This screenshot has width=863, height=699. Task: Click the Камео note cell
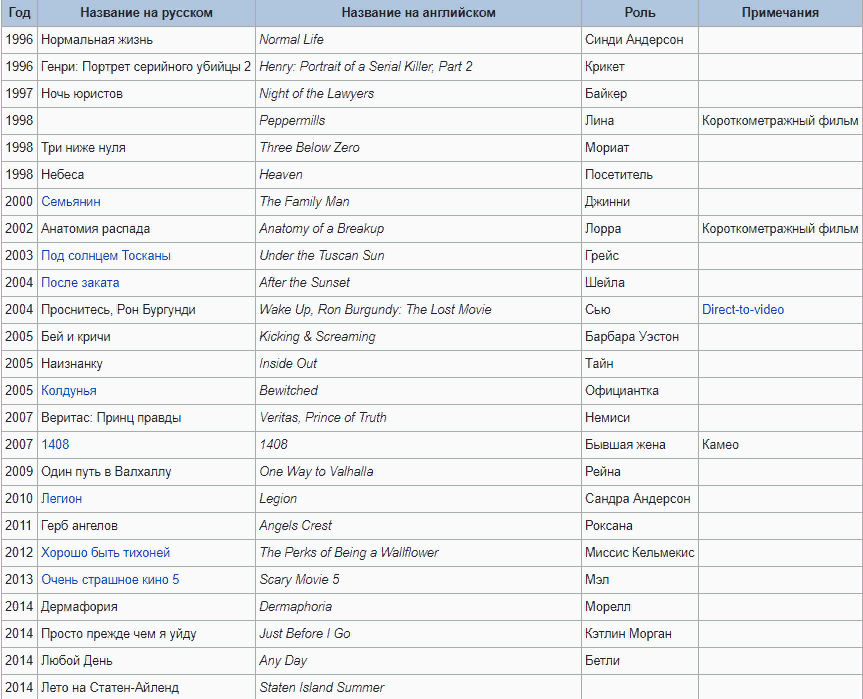click(x=780, y=444)
